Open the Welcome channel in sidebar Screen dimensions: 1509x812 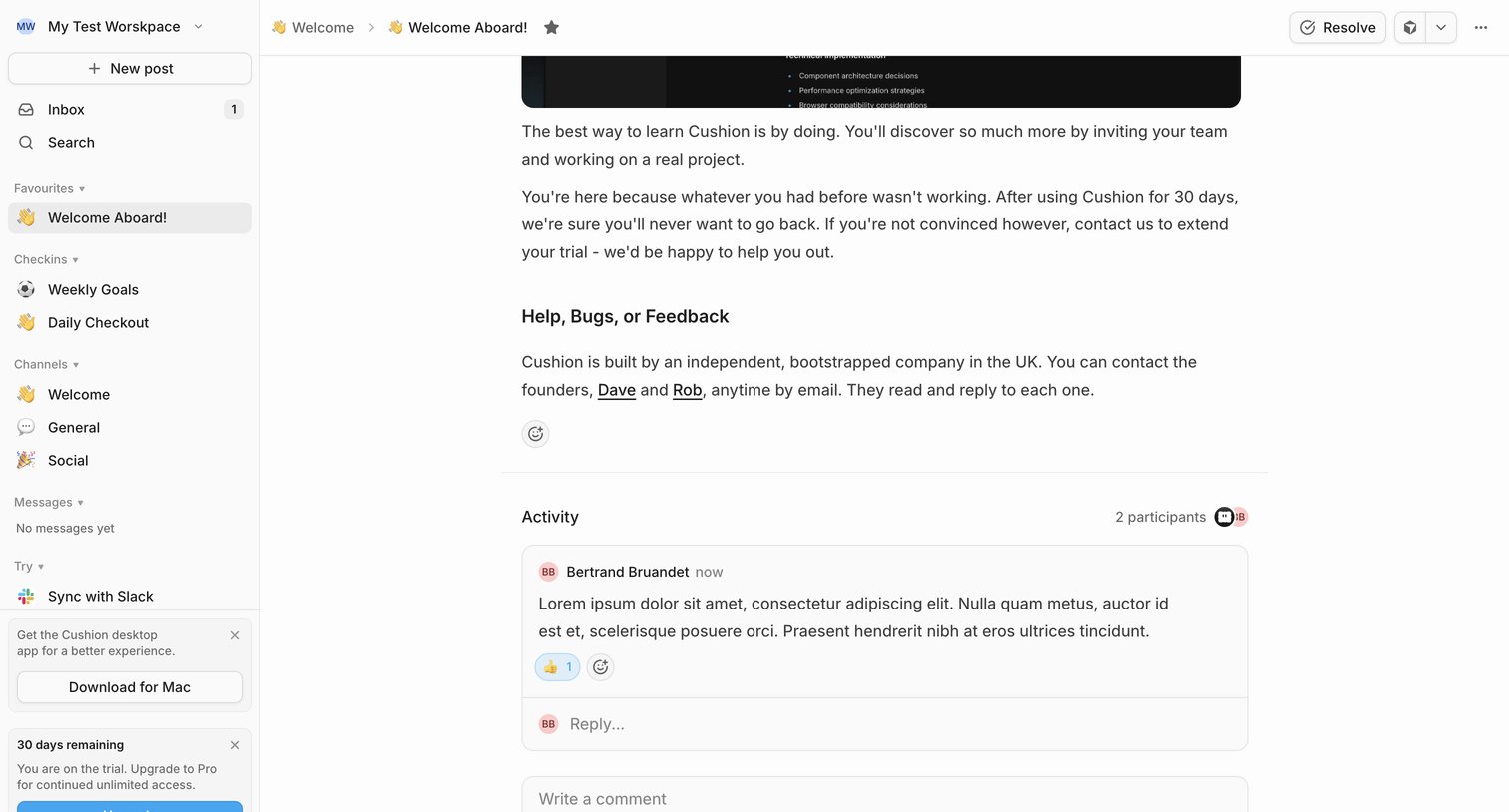[130, 395]
